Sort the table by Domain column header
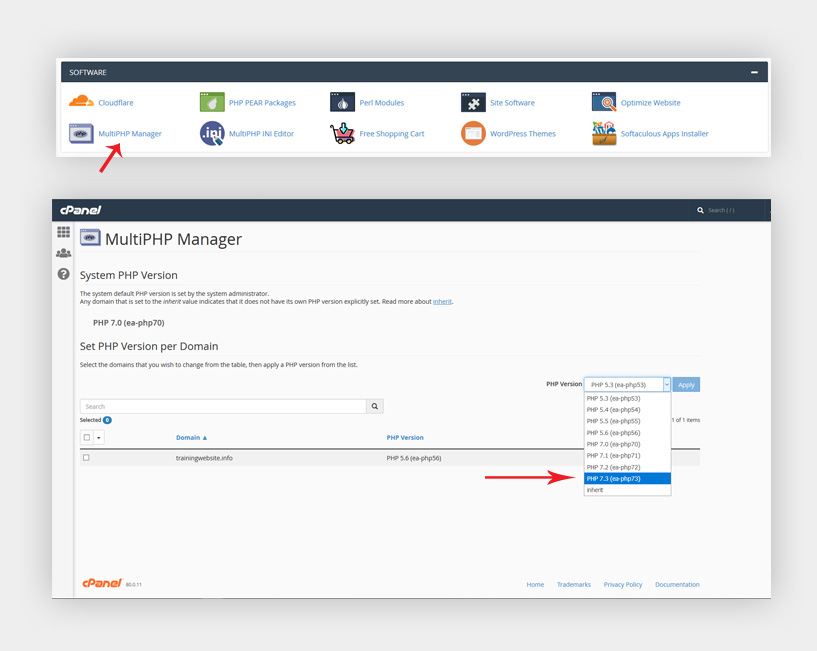The width and height of the screenshot is (817, 651). [x=191, y=437]
